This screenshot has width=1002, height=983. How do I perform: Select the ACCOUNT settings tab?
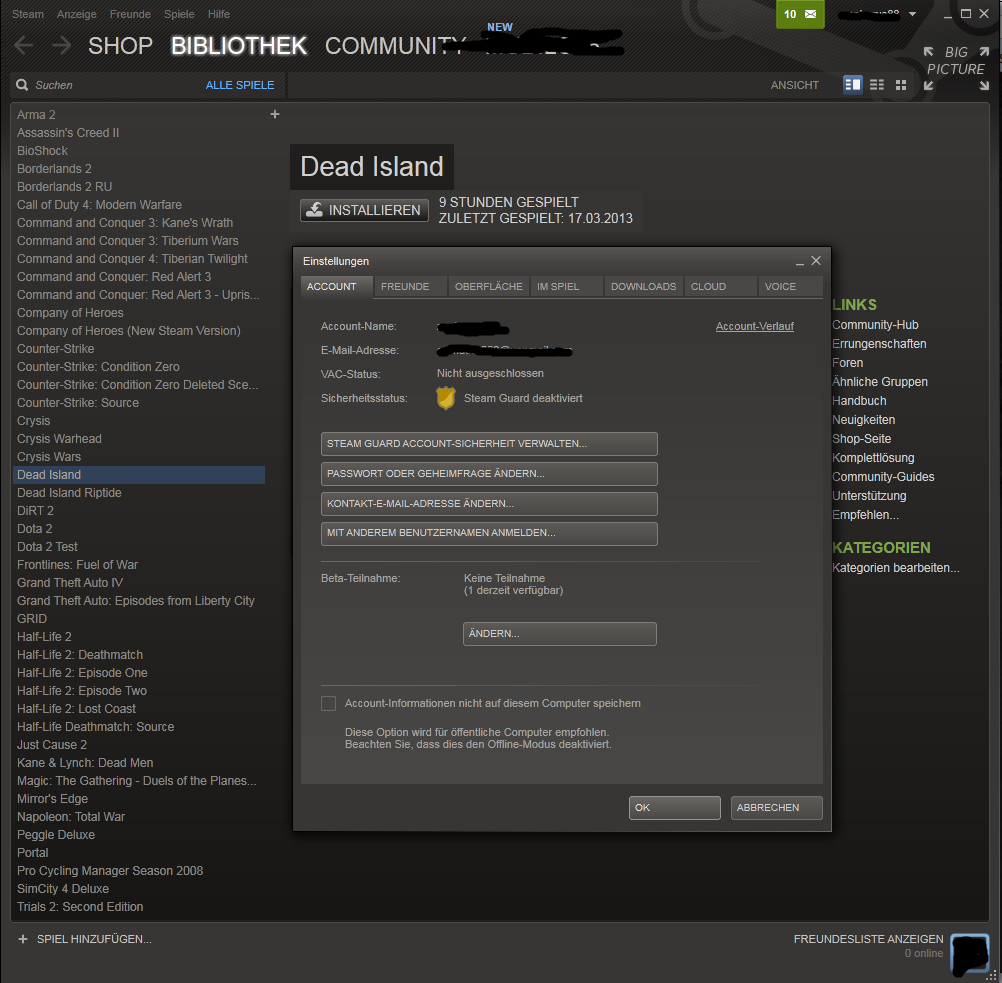[x=337, y=287]
